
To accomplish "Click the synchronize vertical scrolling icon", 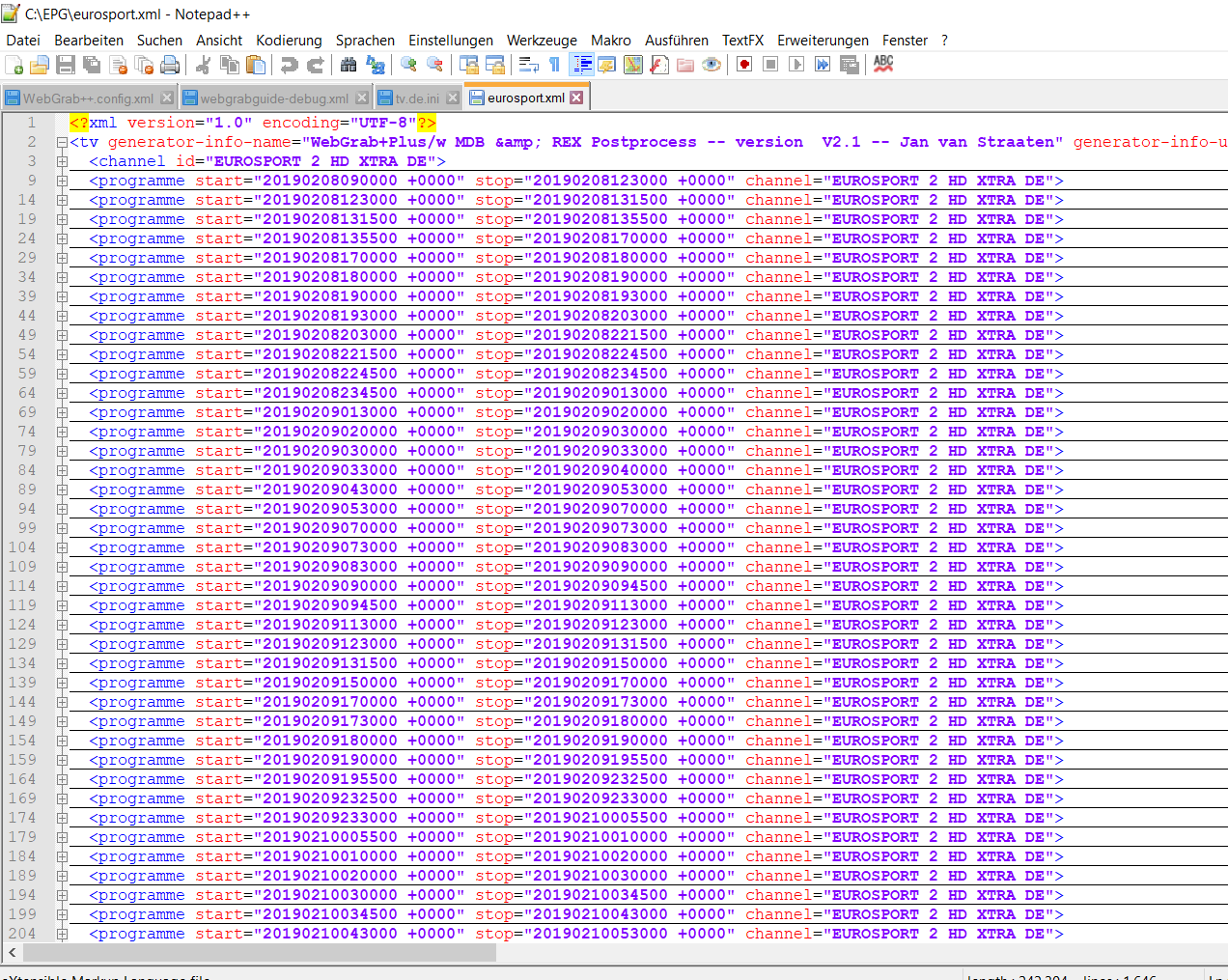I will click(x=469, y=65).
